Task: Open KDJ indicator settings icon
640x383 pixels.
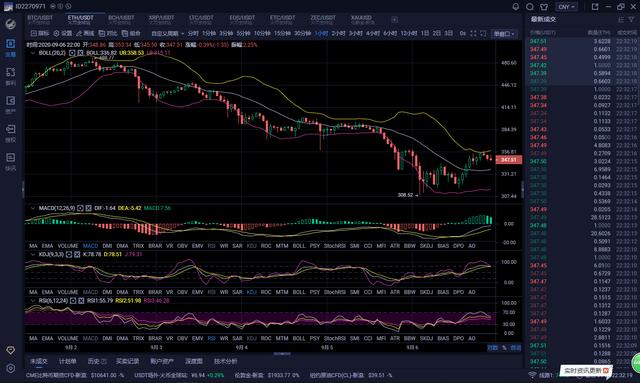Action: click(x=69, y=254)
